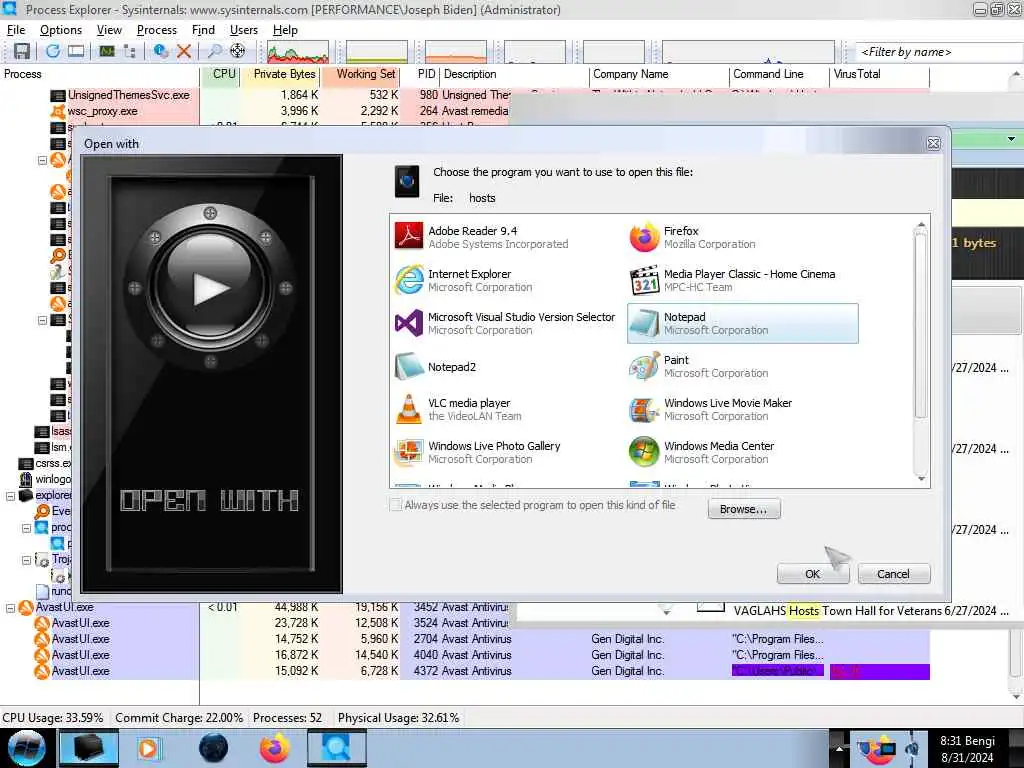Image resolution: width=1024 pixels, height=768 pixels.
Task: Click the CPU usage history graph in the toolbar
Action: tap(298, 52)
